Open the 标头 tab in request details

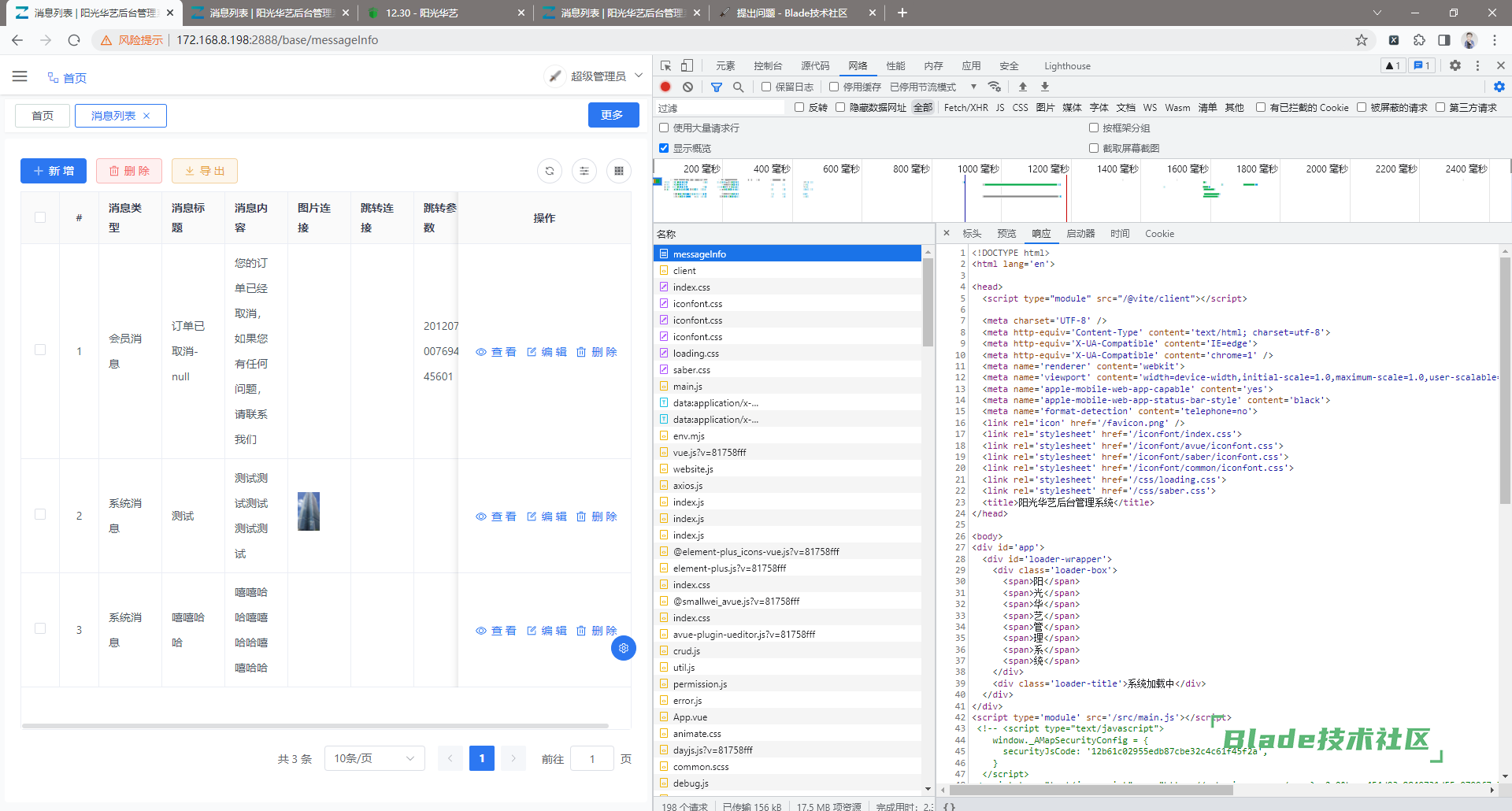tap(972, 234)
